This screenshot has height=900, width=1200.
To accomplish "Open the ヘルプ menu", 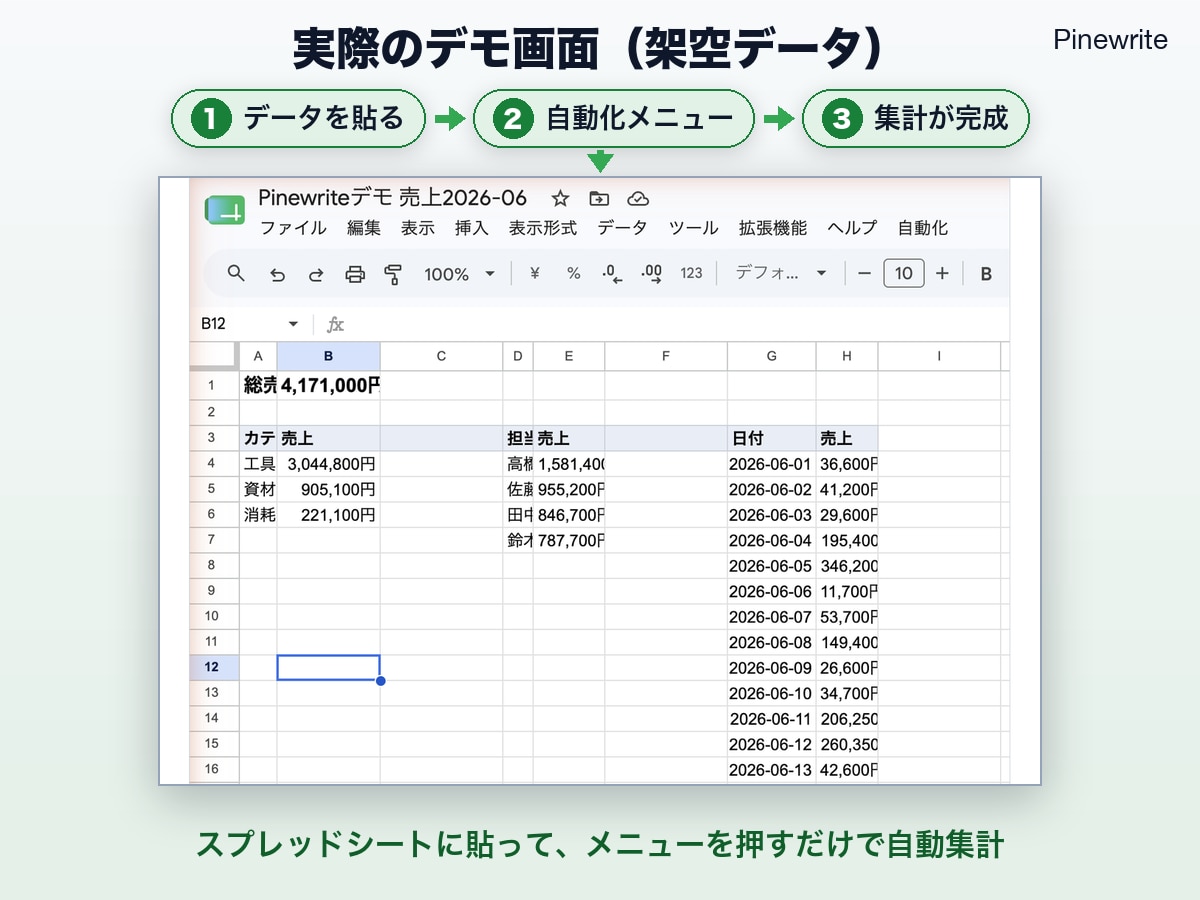I will (852, 228).
